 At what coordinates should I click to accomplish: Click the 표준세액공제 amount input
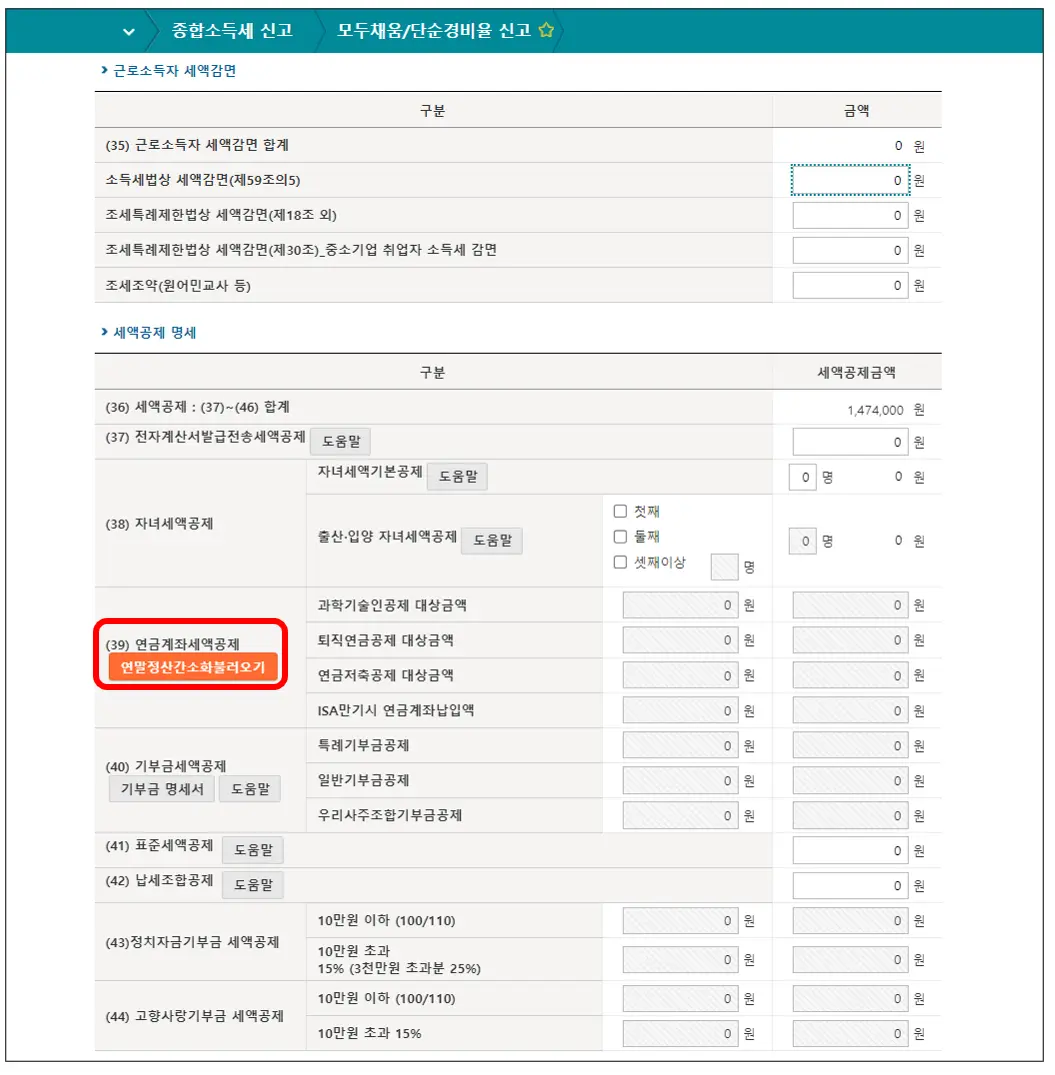coord(851,849)
